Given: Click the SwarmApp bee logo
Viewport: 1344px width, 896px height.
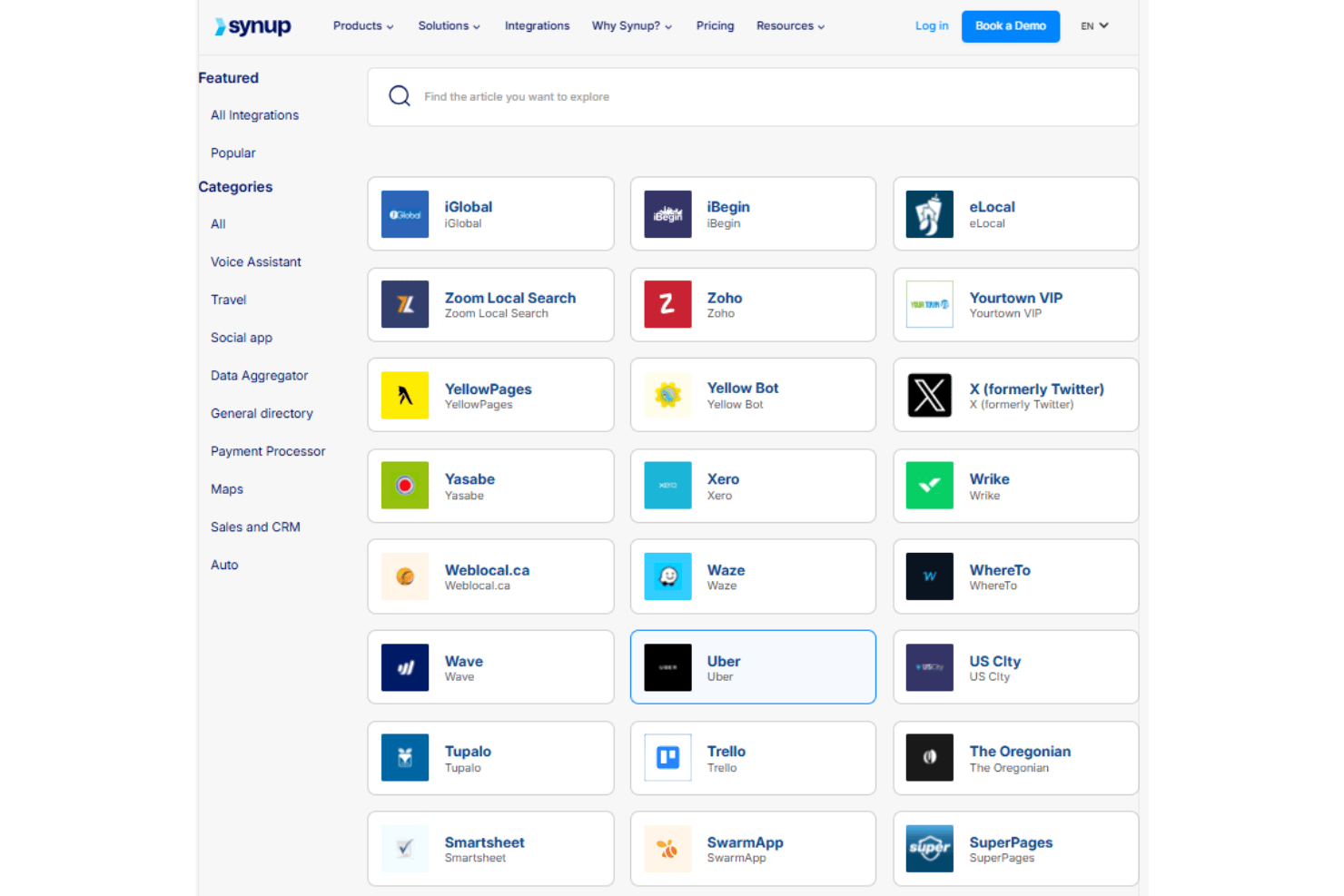Looking at the screenshot, I should [x=667, y=849].
